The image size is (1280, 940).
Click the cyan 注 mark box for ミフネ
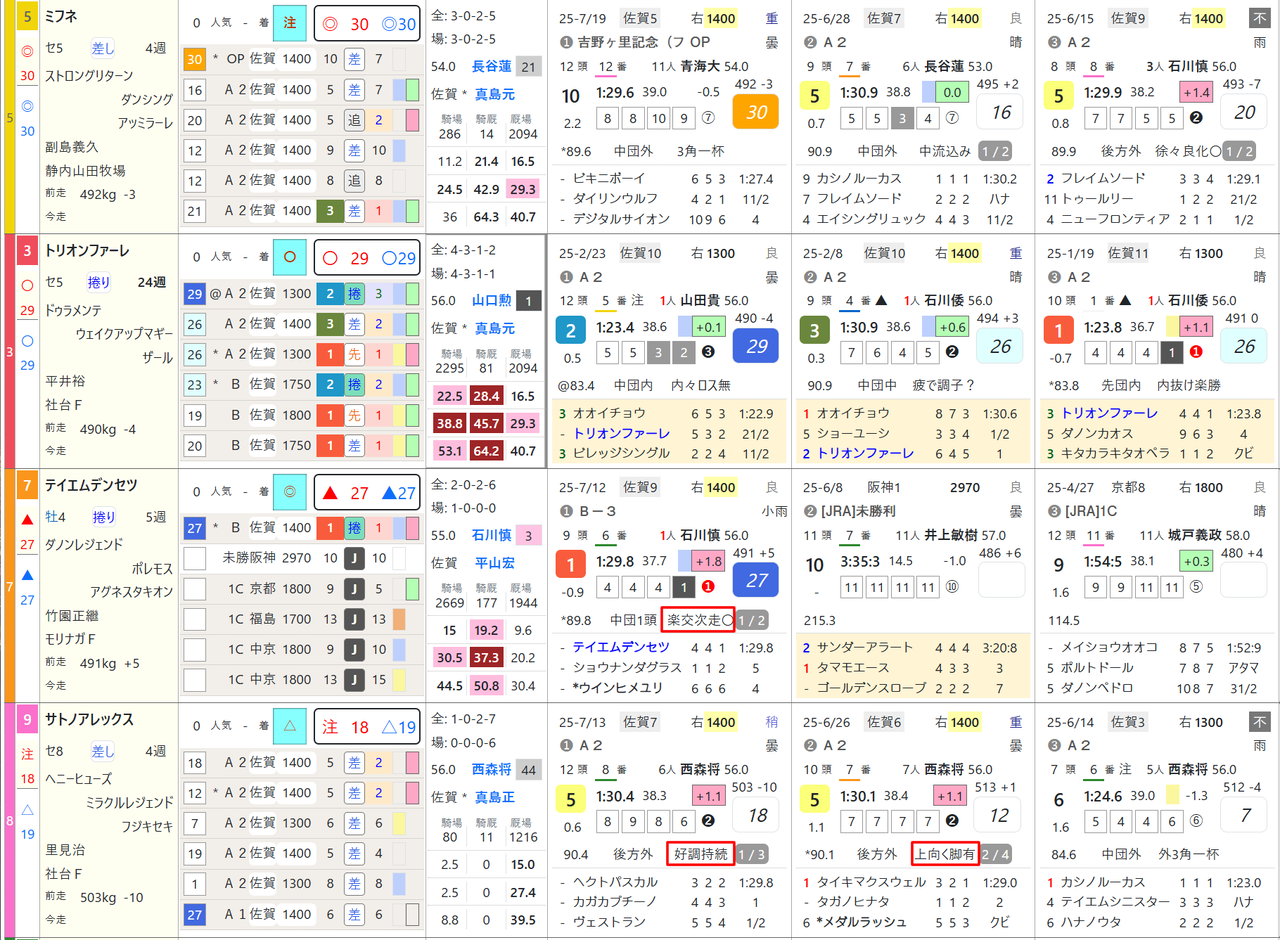coord(289,23)
